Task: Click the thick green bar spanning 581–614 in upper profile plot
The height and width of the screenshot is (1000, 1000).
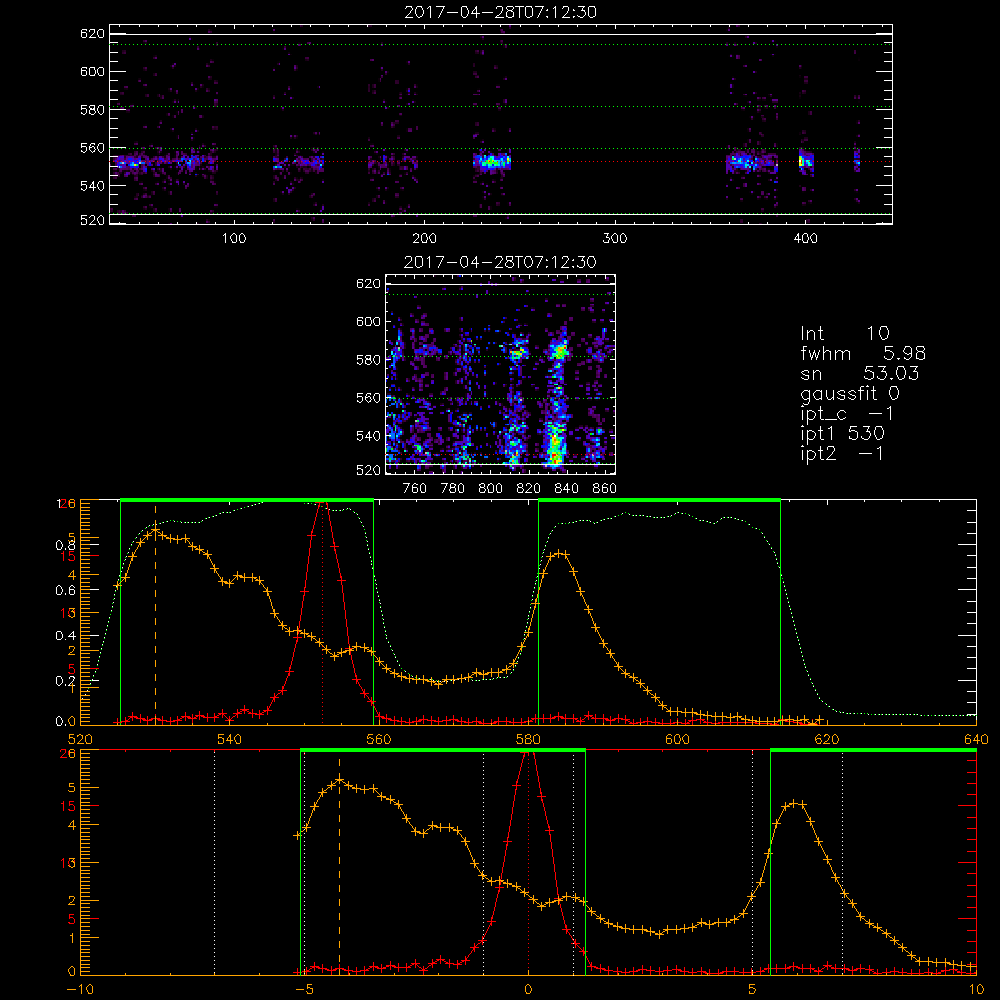Action: (659, 500)
